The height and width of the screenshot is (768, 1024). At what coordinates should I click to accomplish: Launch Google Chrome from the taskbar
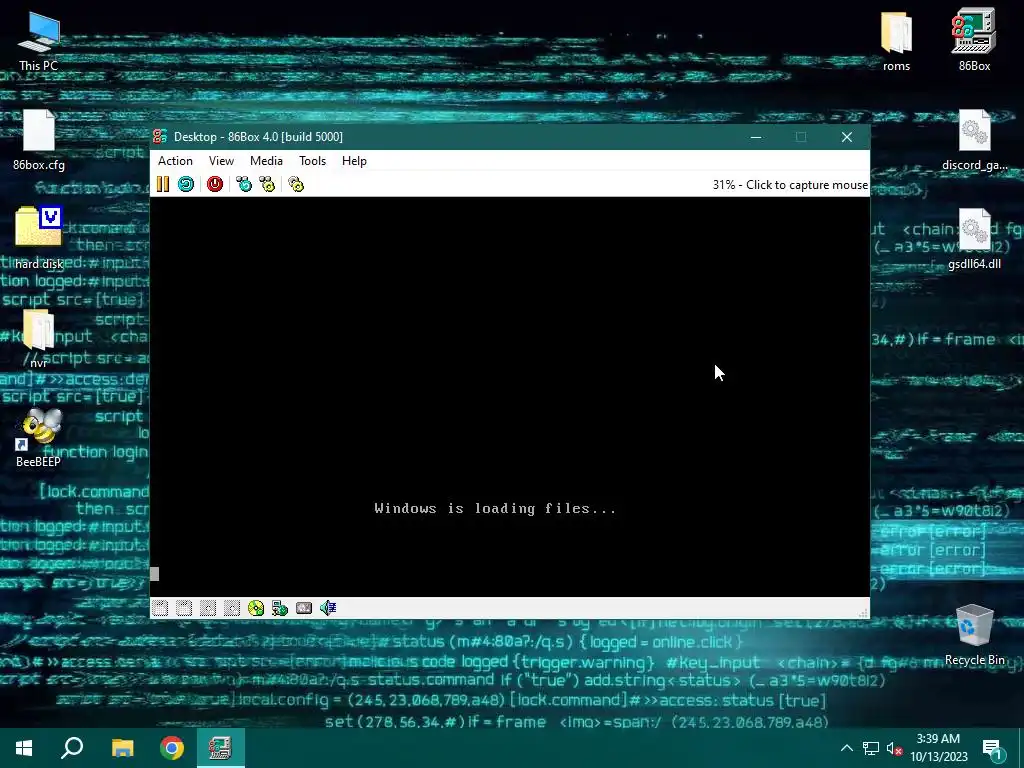172,748
